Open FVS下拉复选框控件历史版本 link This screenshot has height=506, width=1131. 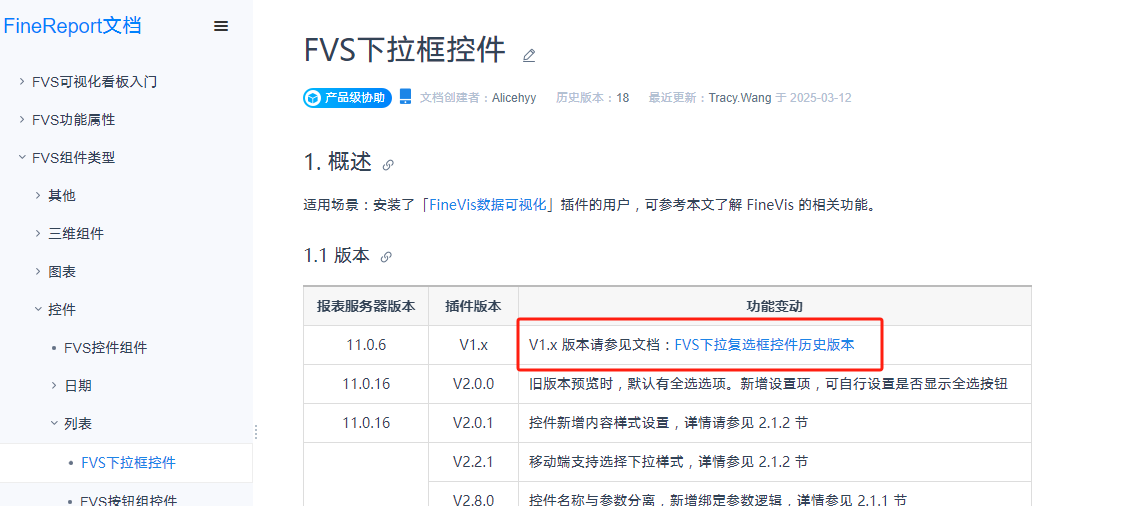click(765, 345)
